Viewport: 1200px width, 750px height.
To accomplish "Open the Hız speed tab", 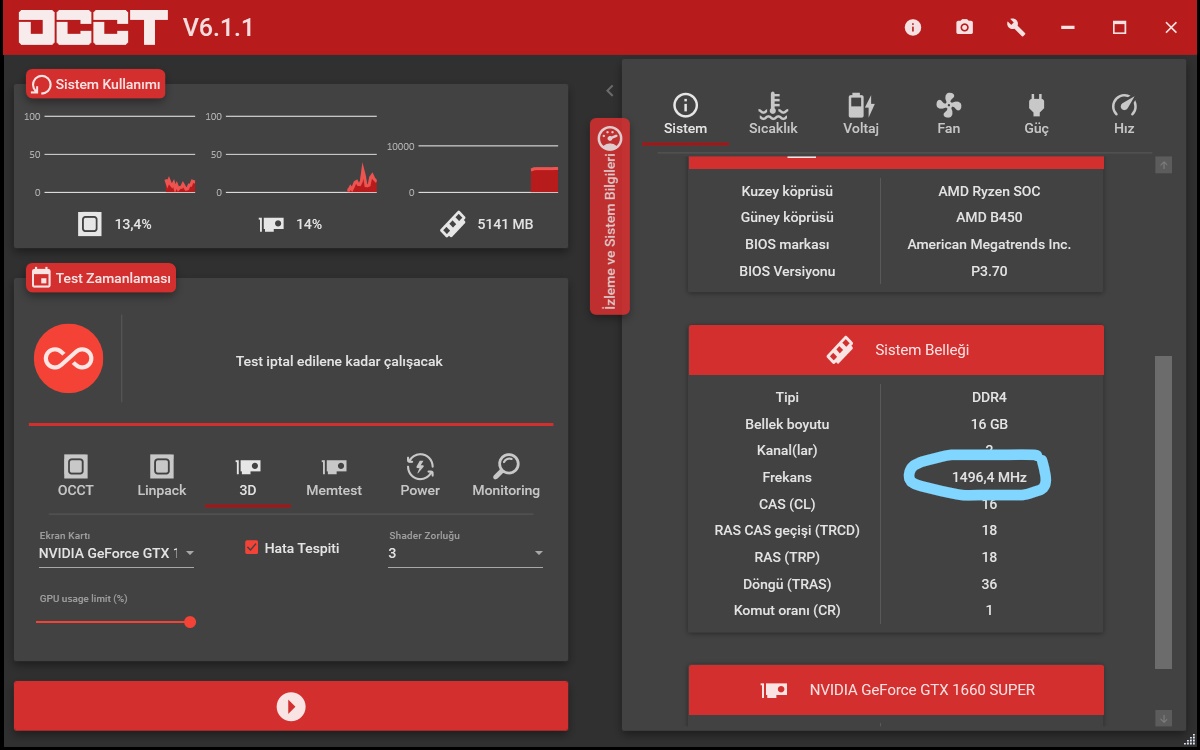I will click(1124, 114).
